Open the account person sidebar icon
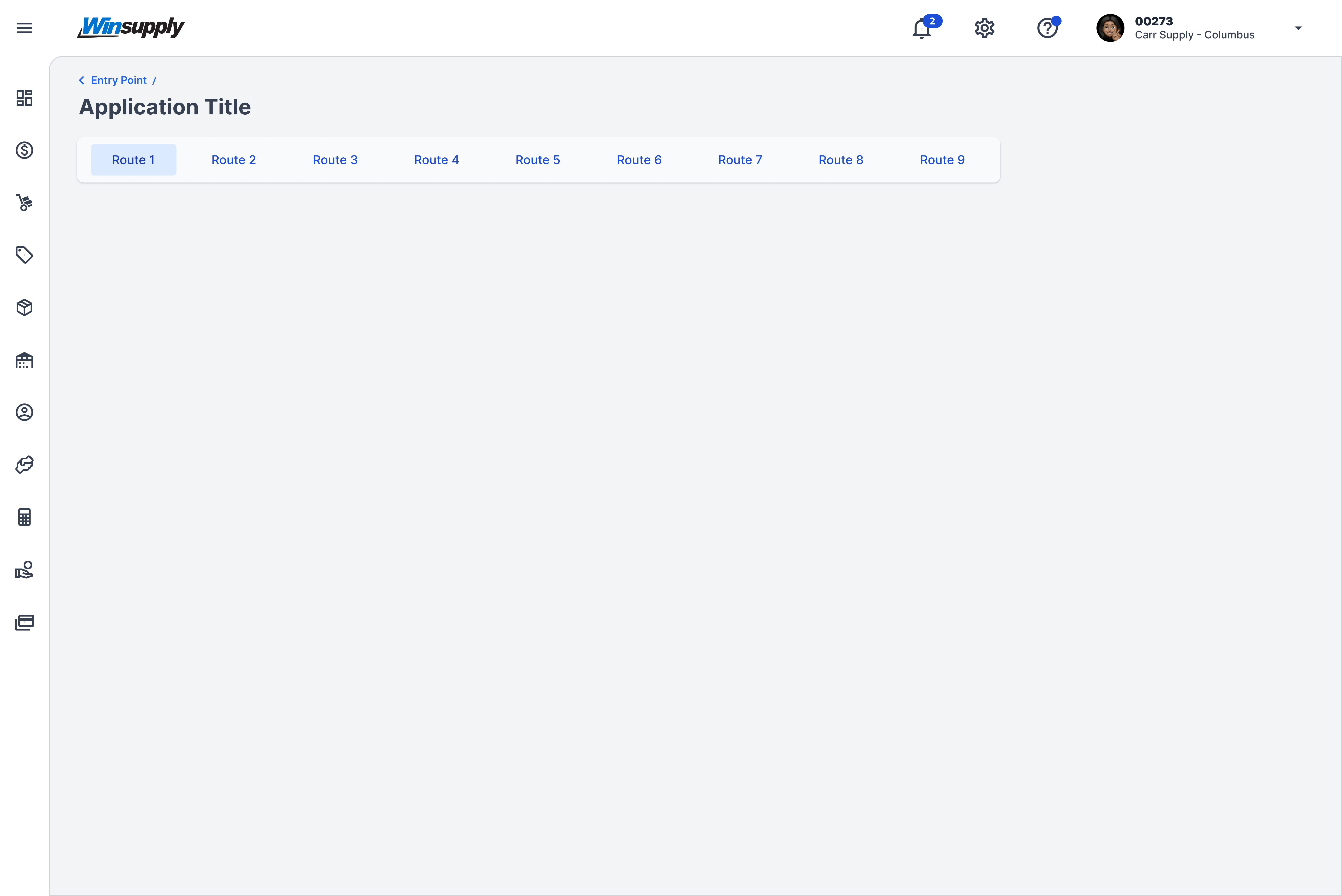The height and width of the screenshot is (896, 1342). 24,412
